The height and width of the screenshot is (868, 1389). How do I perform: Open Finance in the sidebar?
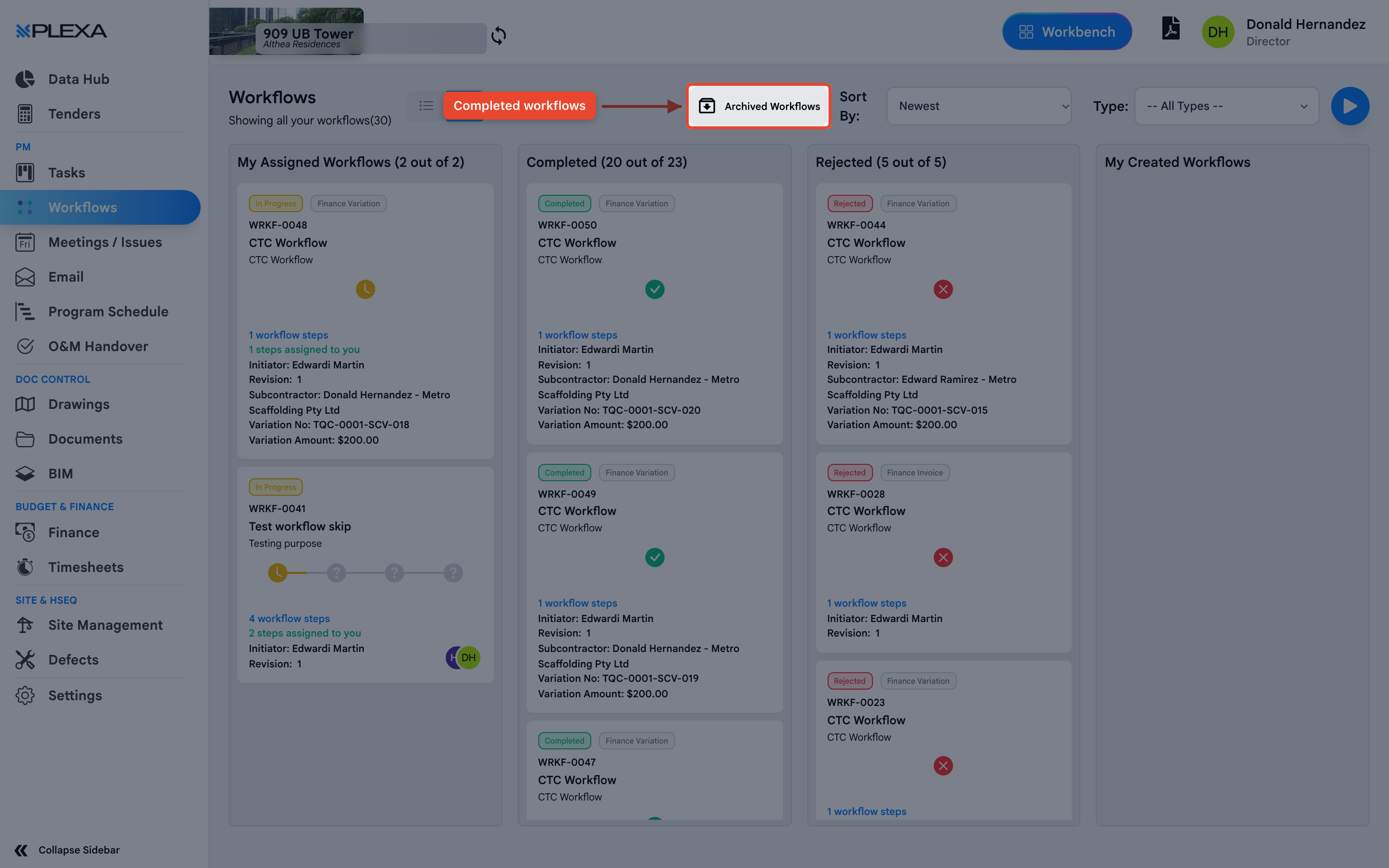73,532
